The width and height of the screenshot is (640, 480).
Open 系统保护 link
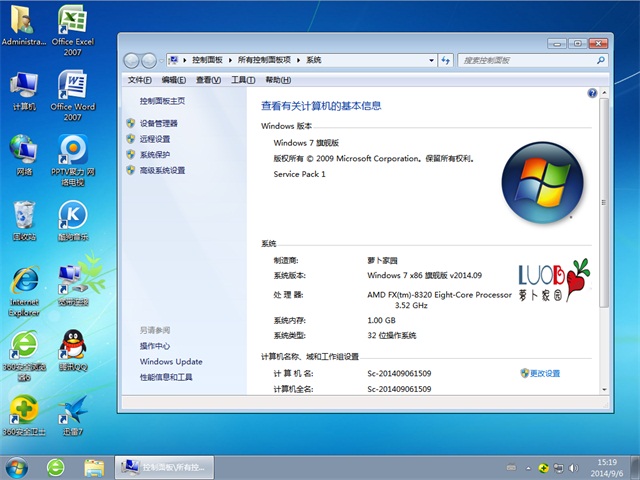(x=155, y=155)
